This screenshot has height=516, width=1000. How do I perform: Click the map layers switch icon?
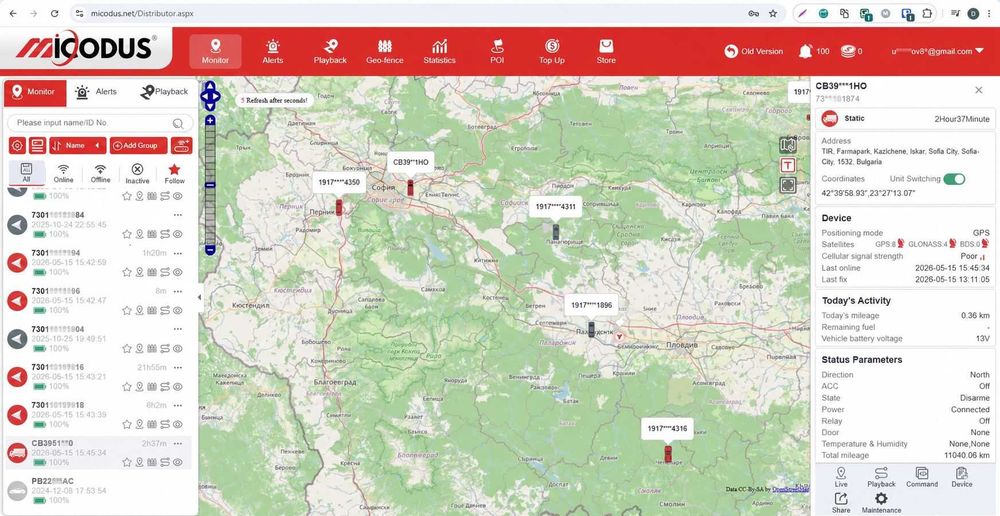point(788,145)
